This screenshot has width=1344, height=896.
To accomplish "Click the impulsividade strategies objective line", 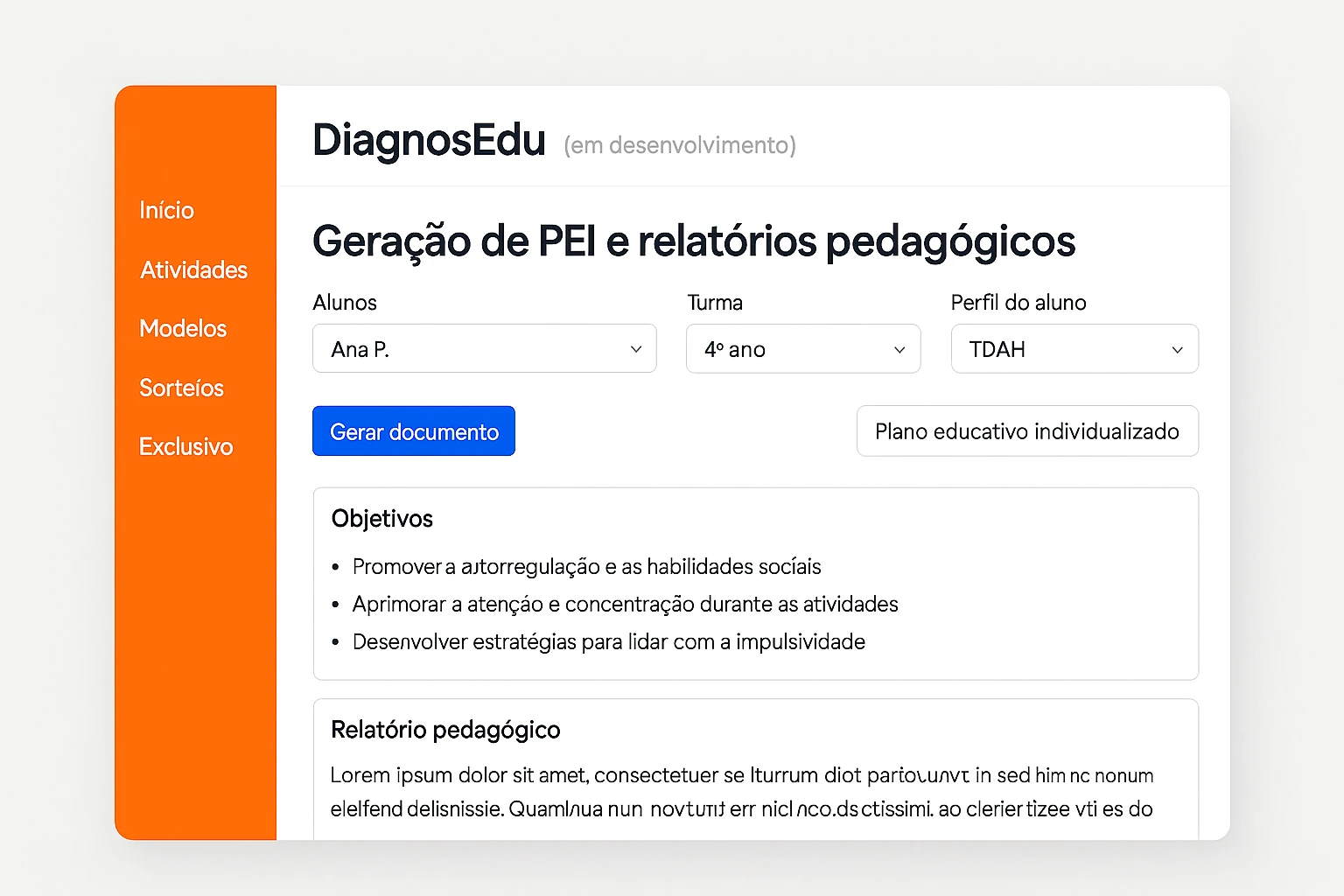I will pyautogui.click(x=608, y=642).
